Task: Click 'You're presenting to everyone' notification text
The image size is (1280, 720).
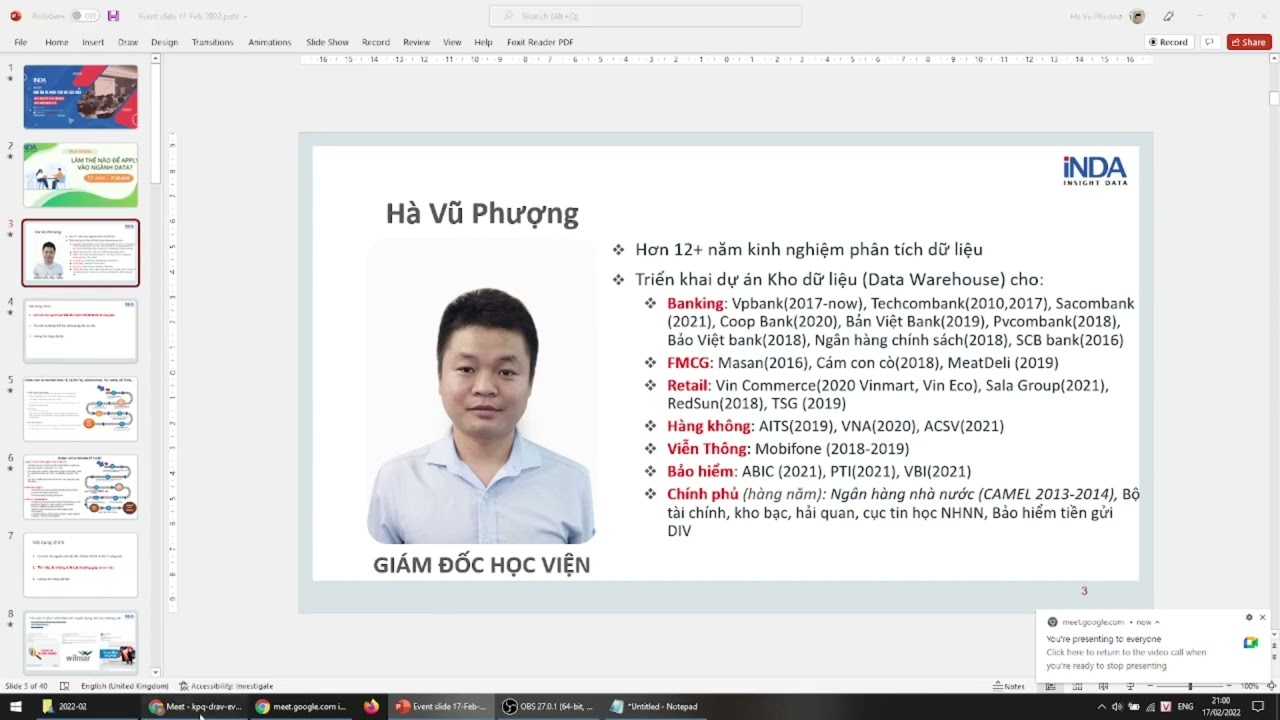Action: point(1104,639)
